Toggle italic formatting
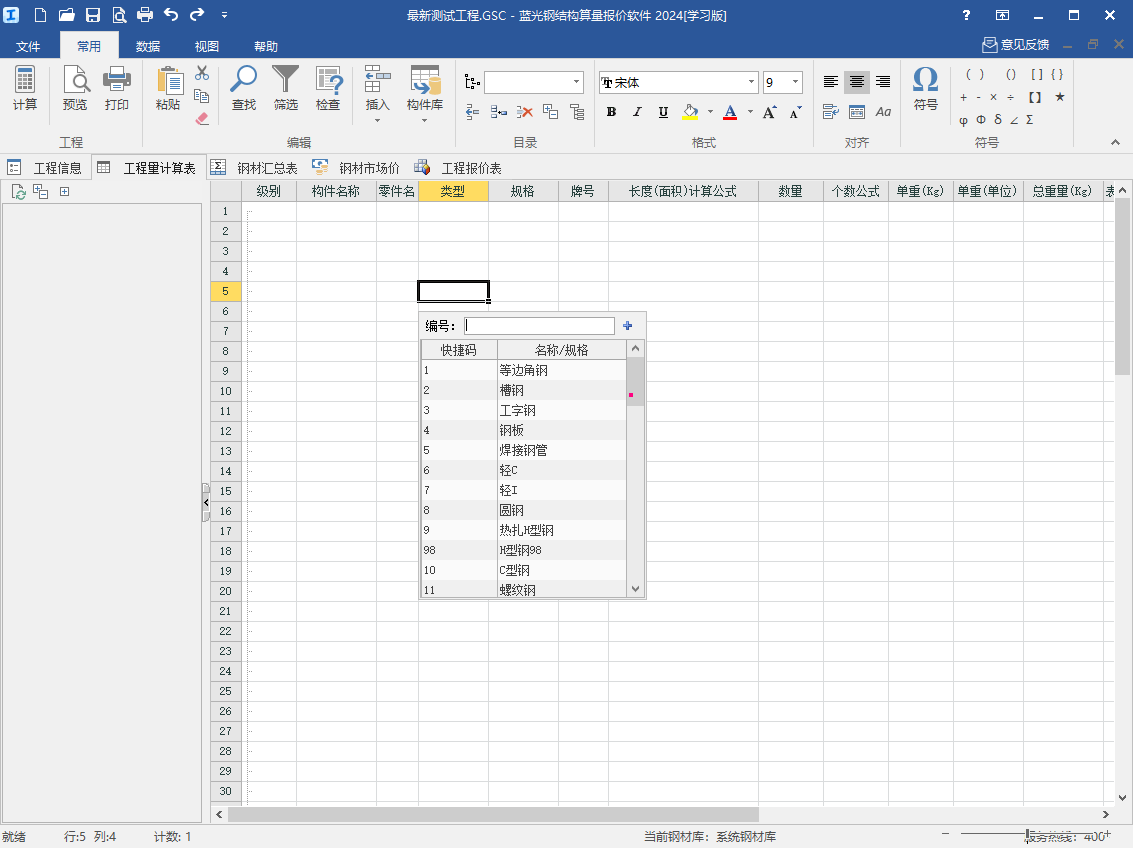 click(x=637, y=112)
